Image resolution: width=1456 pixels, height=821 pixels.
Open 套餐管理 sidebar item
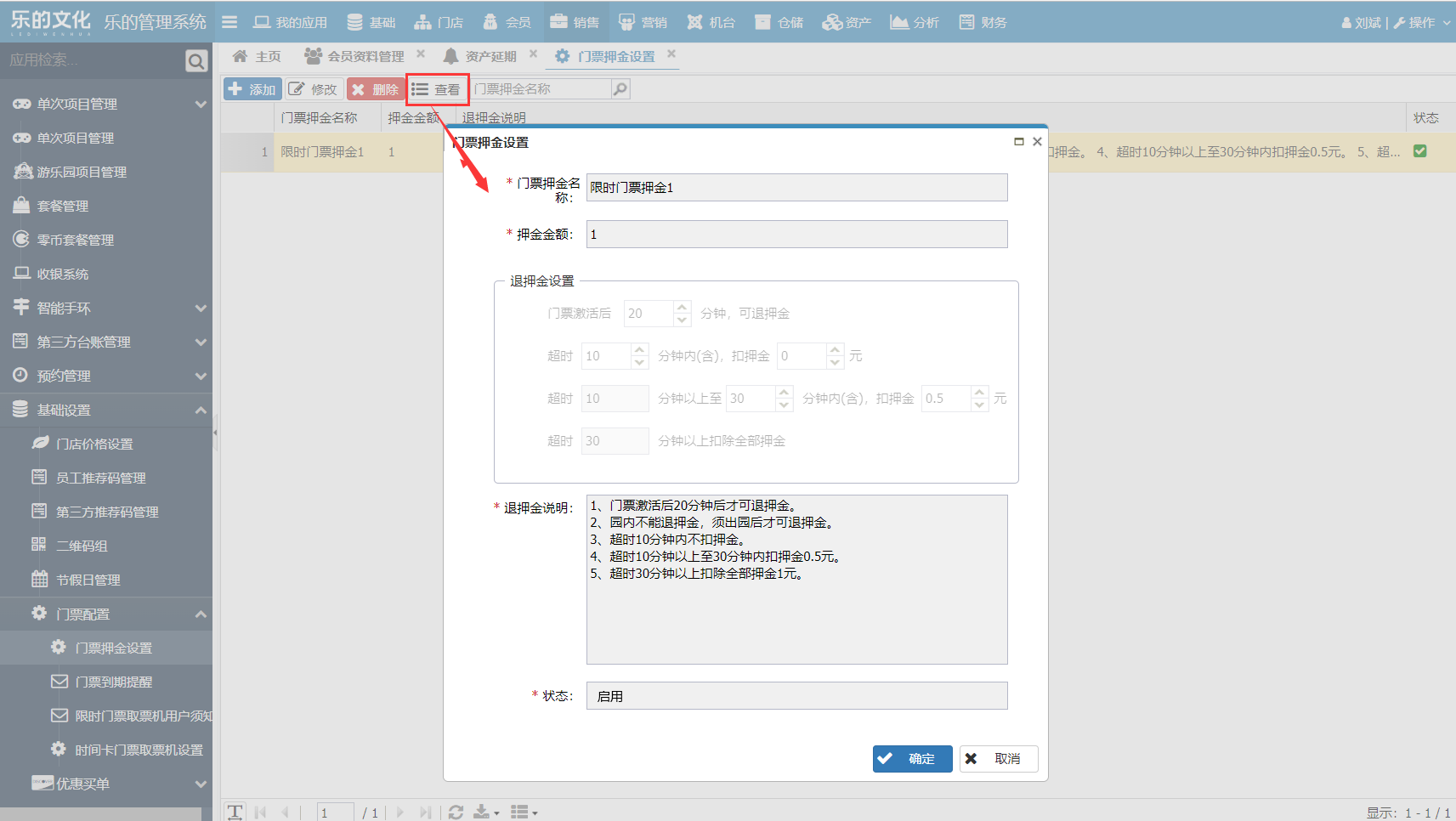click(106, 206)
